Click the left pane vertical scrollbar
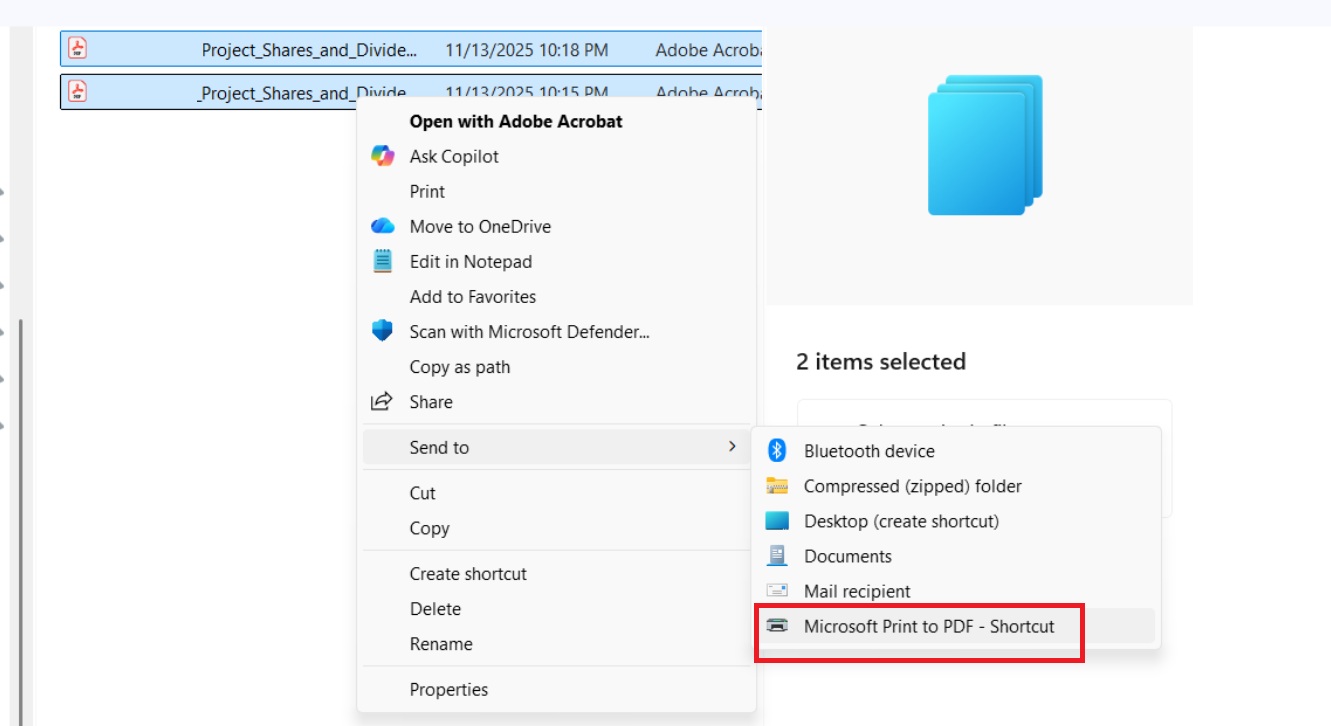This screenshot has height=726, width=1331. coord(20,500)
